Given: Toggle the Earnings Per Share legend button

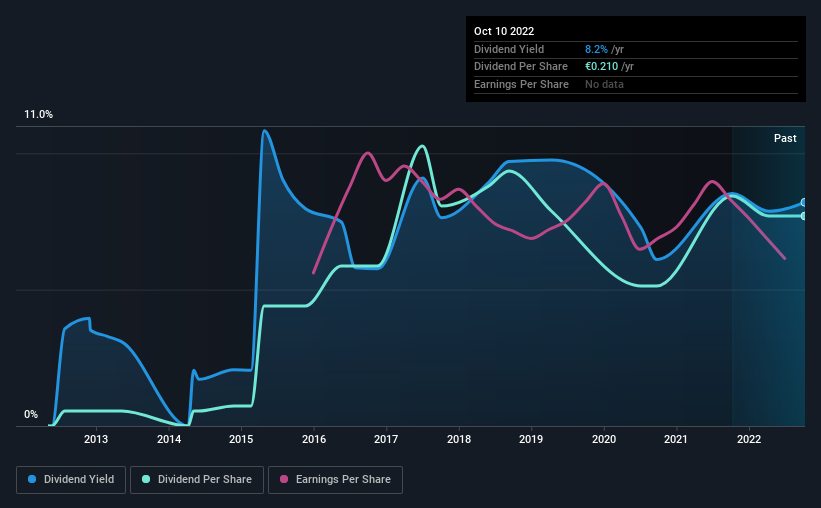Looking at the screenshot, I should (x=335, y=480).
